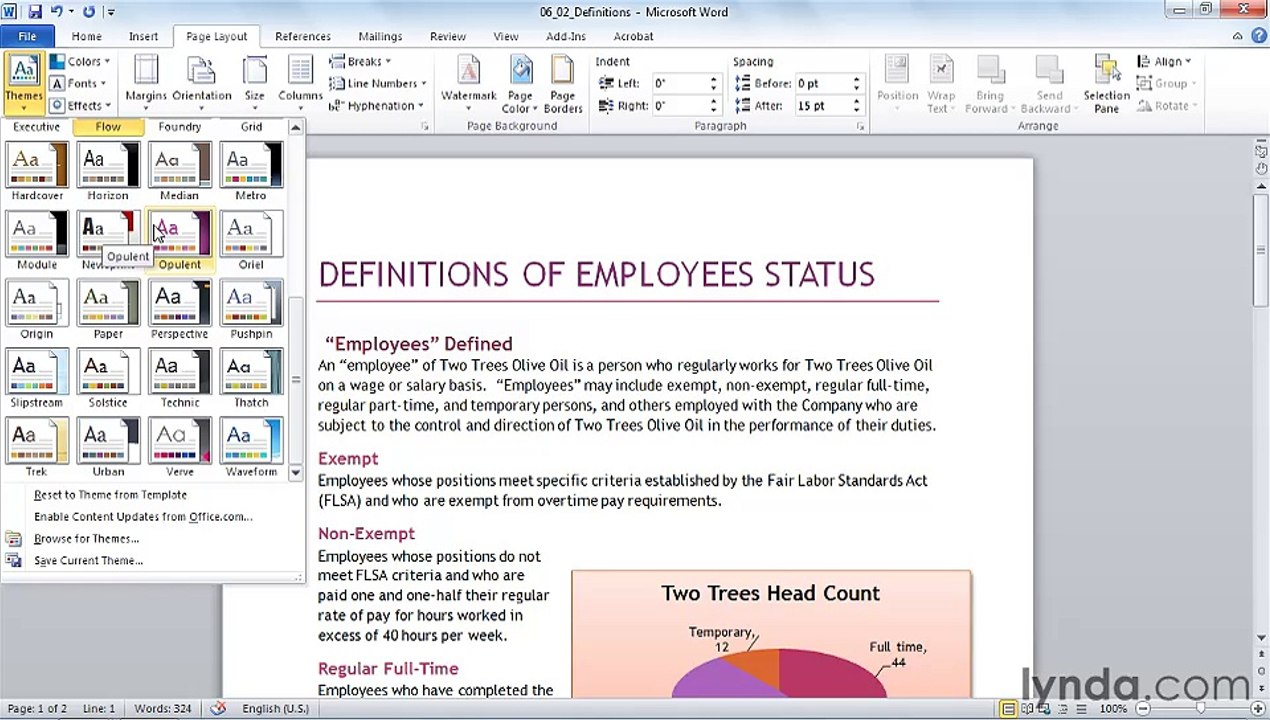Open the Margins menu

(146, 82)
